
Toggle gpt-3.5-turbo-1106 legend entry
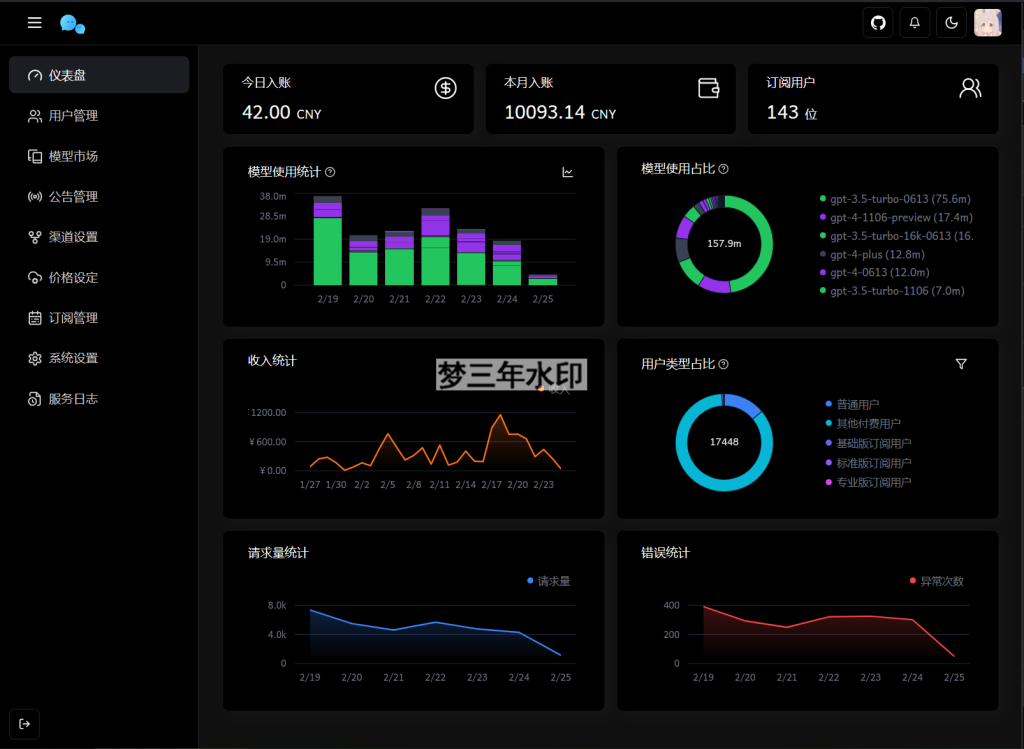click(x=892, y=291)
